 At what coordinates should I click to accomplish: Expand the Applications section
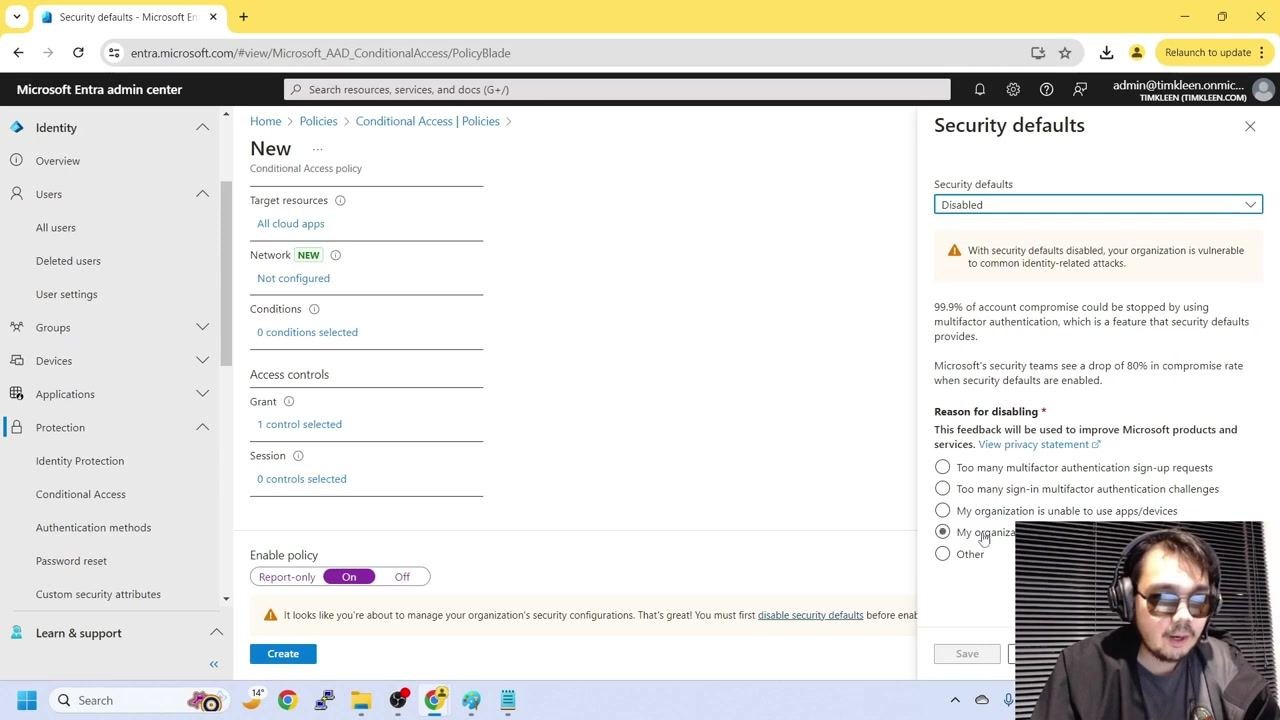coord(202,394)
